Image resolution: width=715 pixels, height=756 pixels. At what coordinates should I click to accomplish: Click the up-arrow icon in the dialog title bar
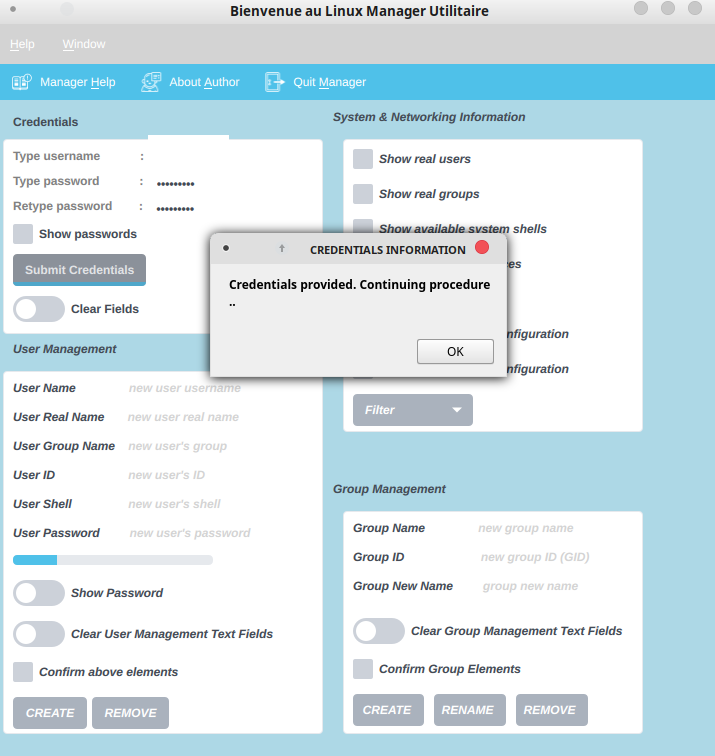(282, 248)
